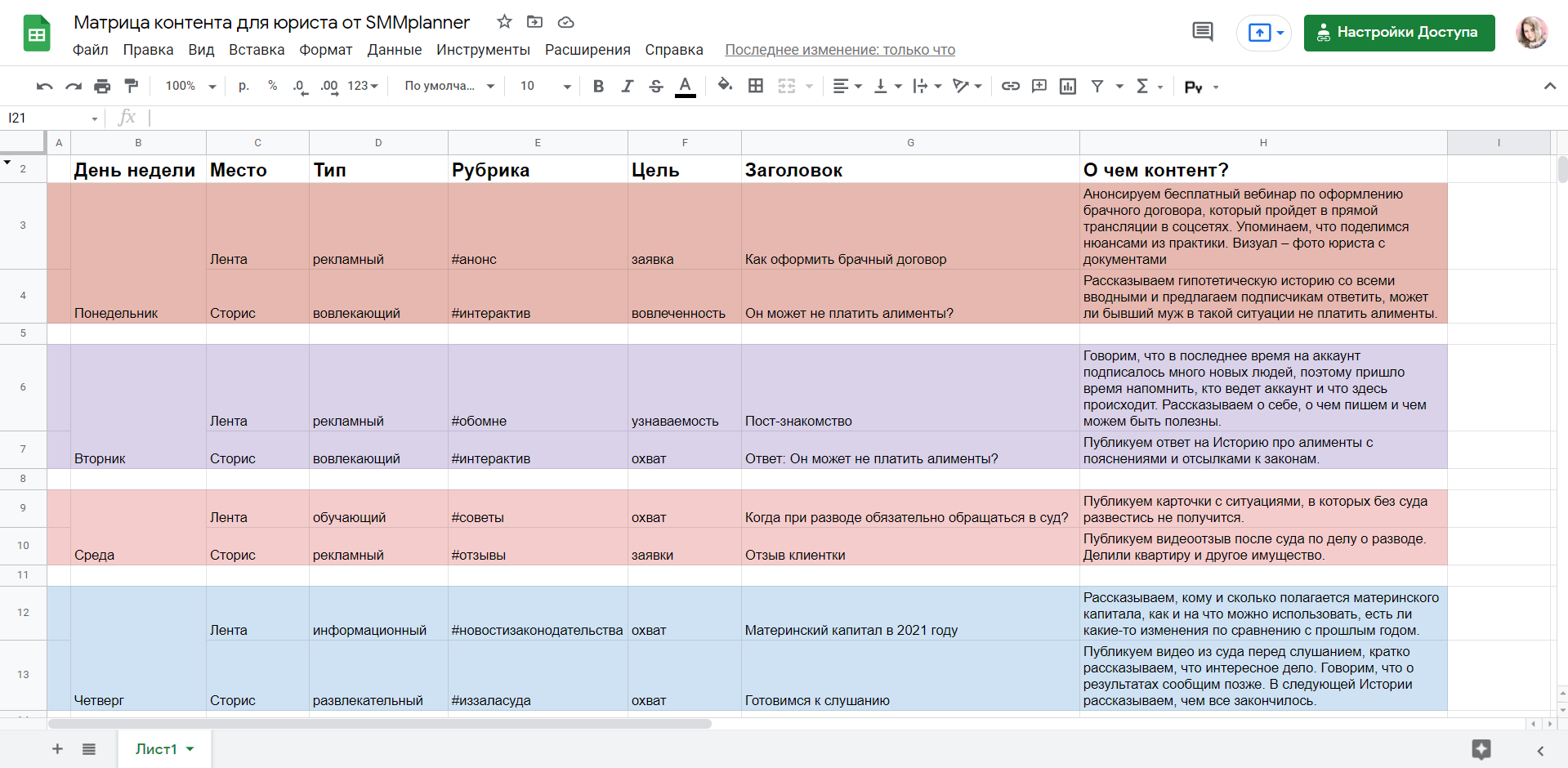Screen dimensions: 1568x768
Task: Open the last edit history link
Action: 840,50
